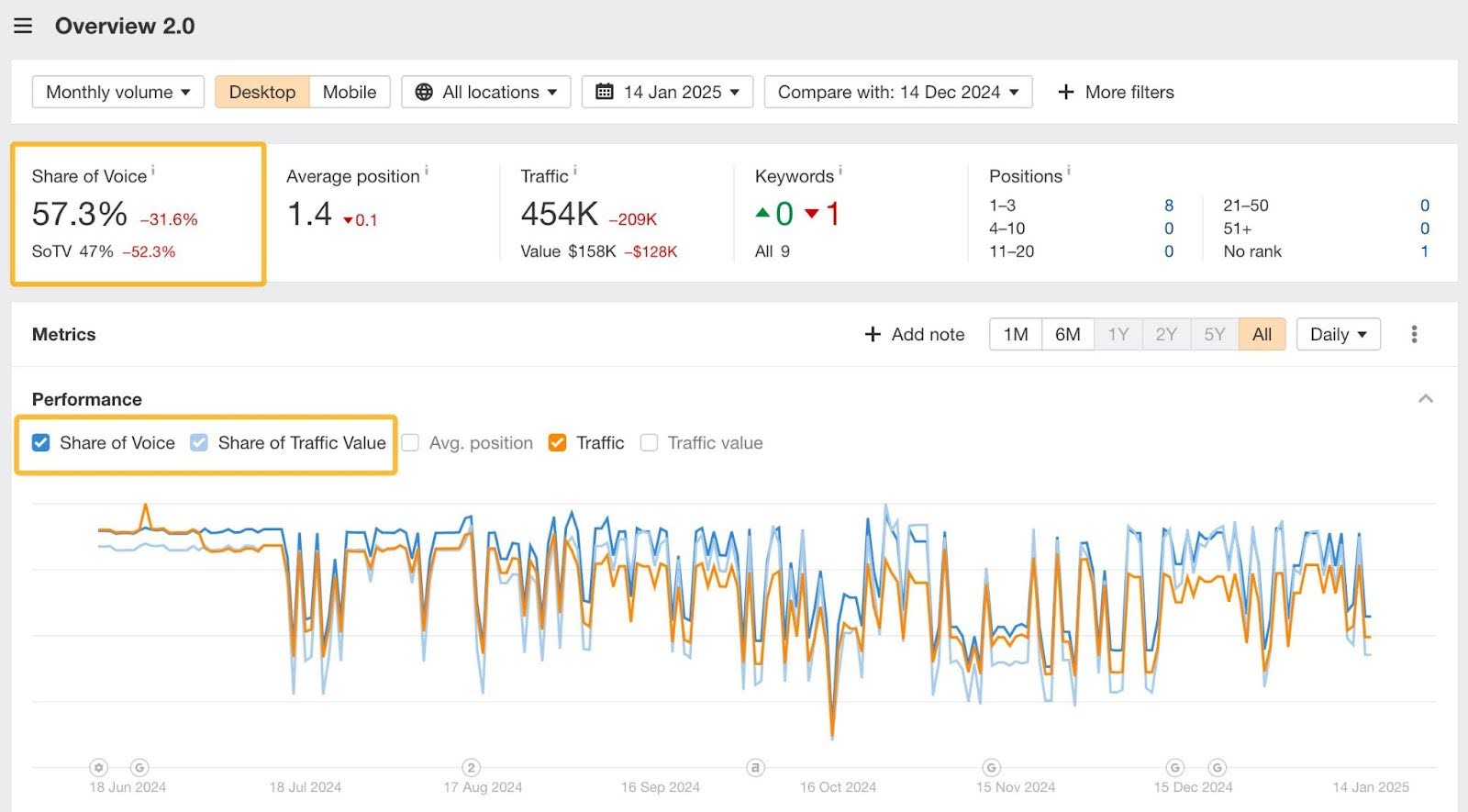Switch to the Mobile tab
Screen dimensions: 1468x812
coord(349,92)
